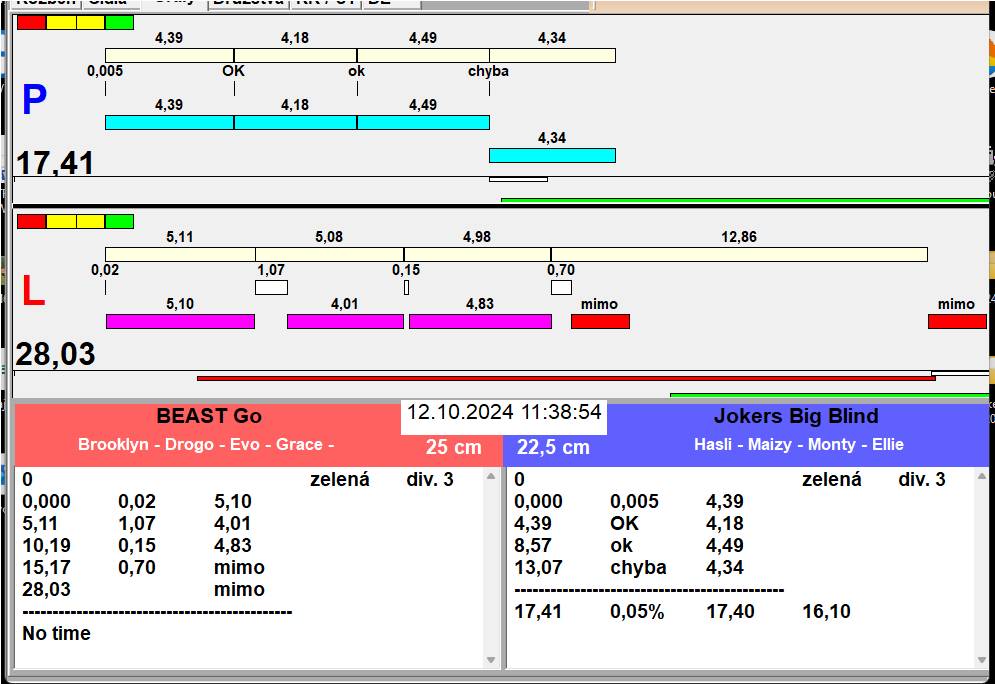Click the Jokers Big Blind team header
Screen dimensions: 995x684
[x=796, y=417]
